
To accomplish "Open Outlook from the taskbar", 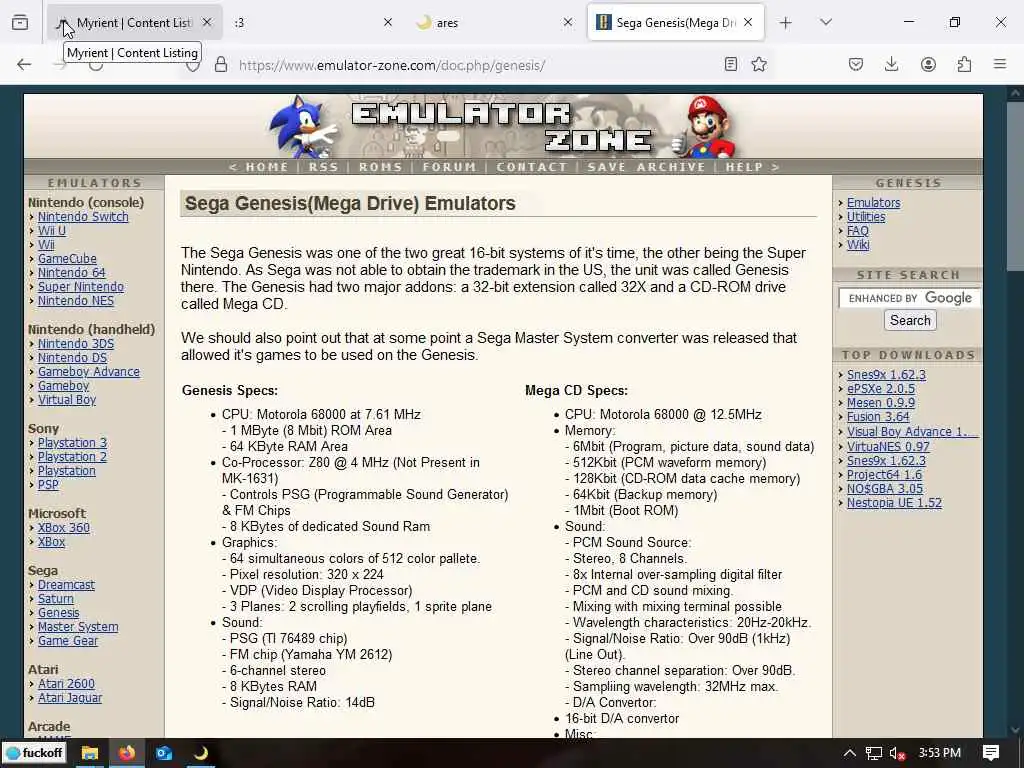I will [x=164, y=753].
